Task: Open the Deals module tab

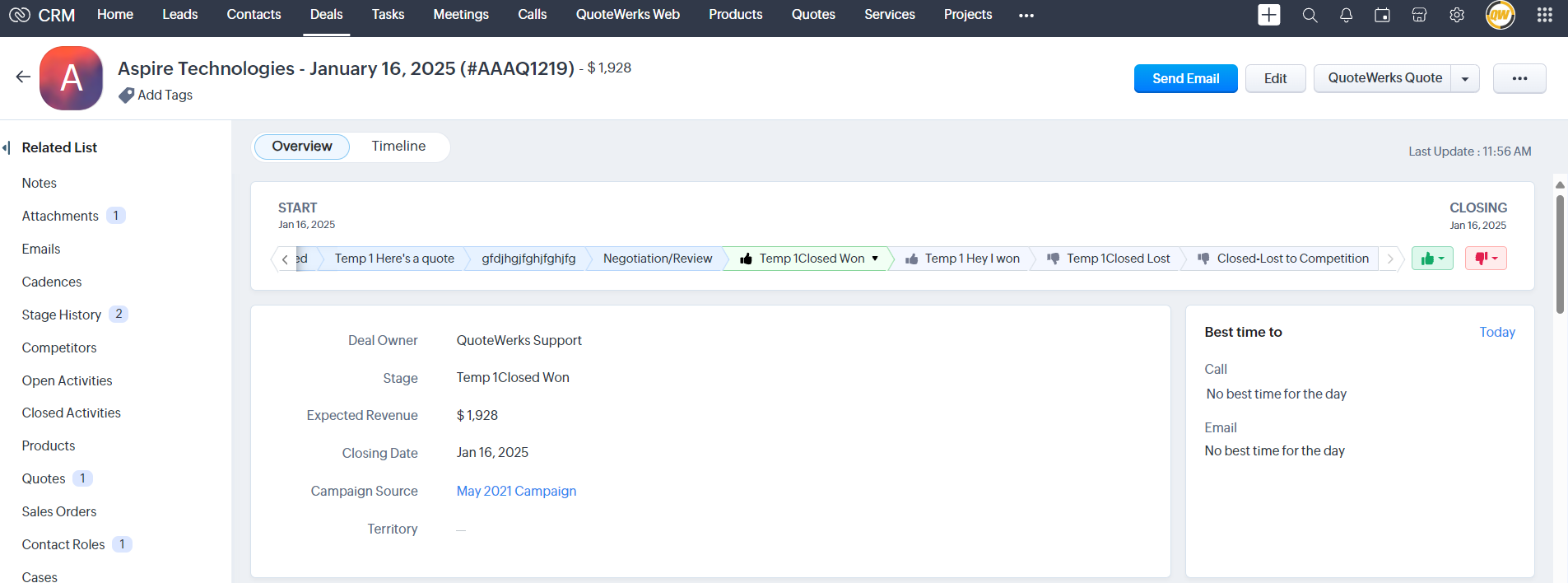Action: click(326, 15)
